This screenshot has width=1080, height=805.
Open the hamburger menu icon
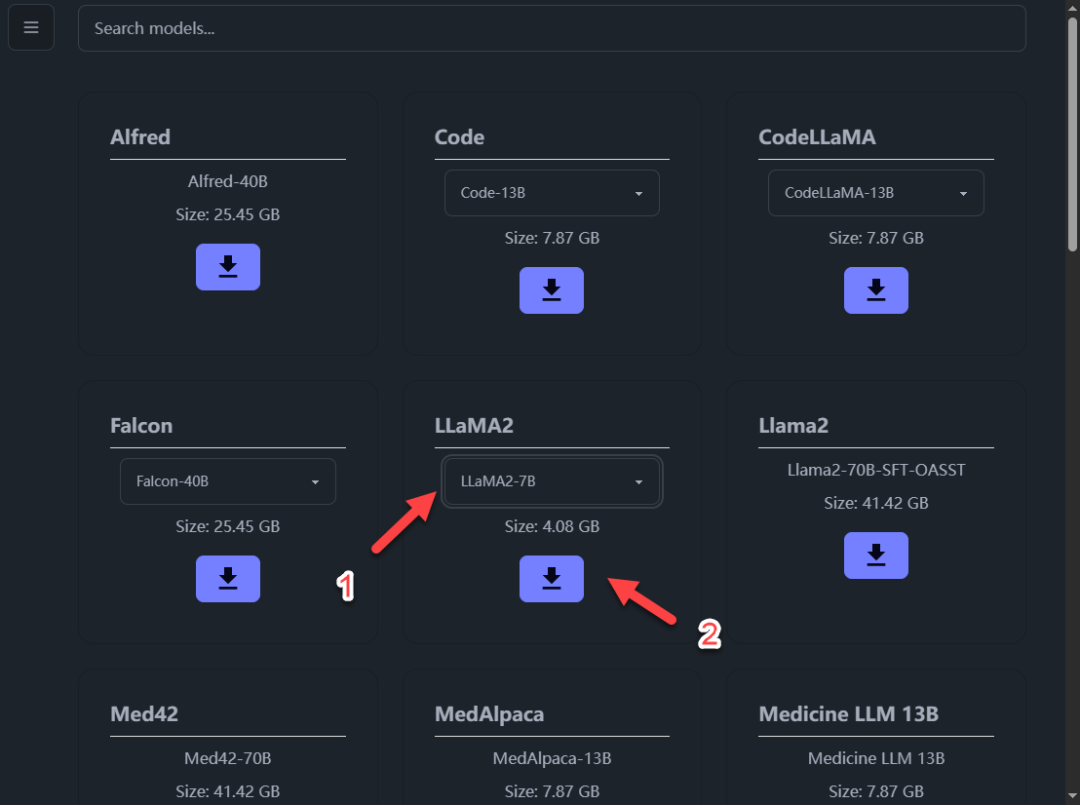[31, 28]
